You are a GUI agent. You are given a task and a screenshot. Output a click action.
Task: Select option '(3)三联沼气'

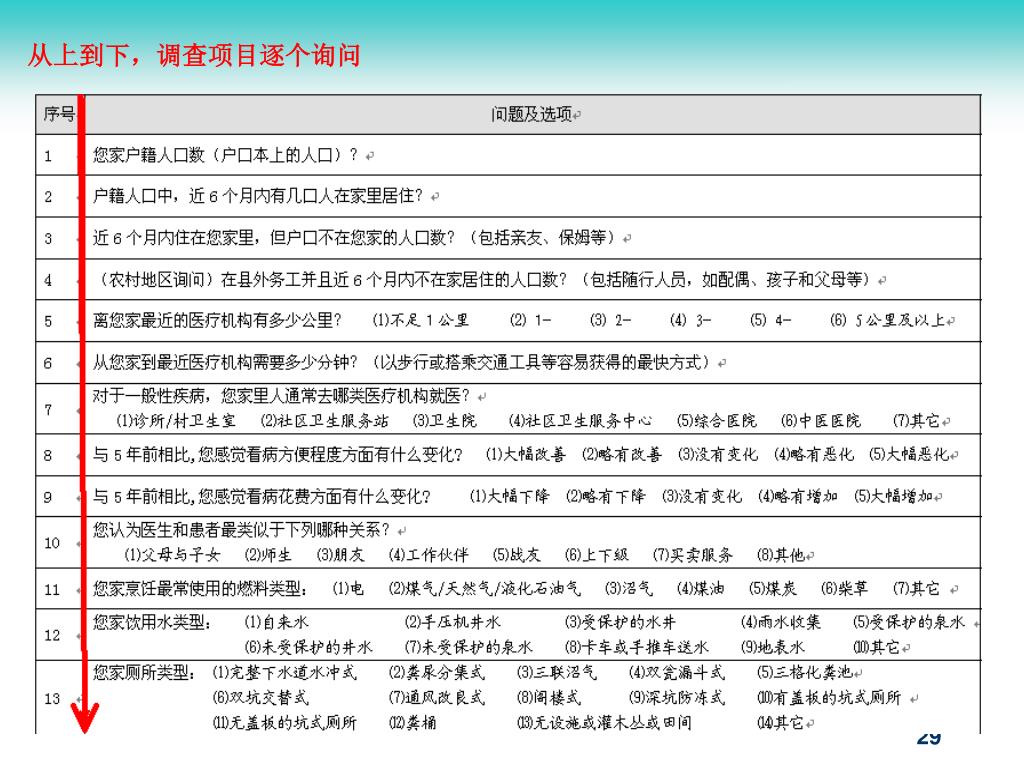pos(556,673)
